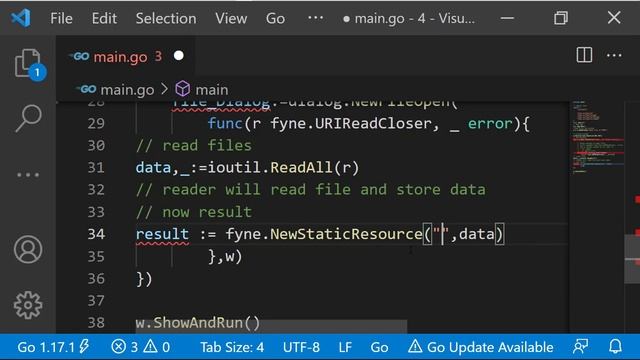The width and height of the screenshot is (640, 360).
Task: Change Tab Size: 4 indentation setting
Action: click(x=232, y=347)
